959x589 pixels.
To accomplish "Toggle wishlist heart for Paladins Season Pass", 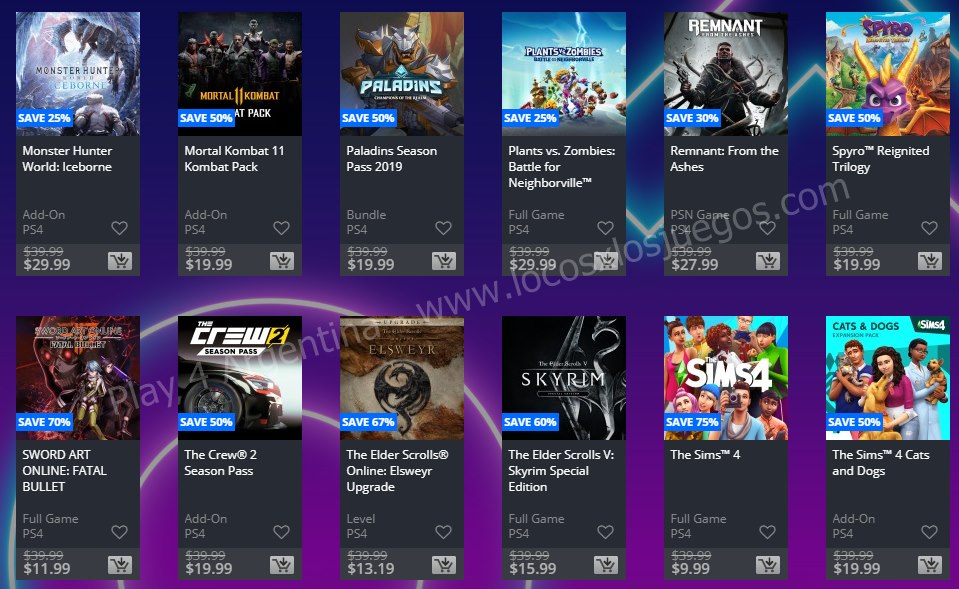I will (x=443, y=228).
